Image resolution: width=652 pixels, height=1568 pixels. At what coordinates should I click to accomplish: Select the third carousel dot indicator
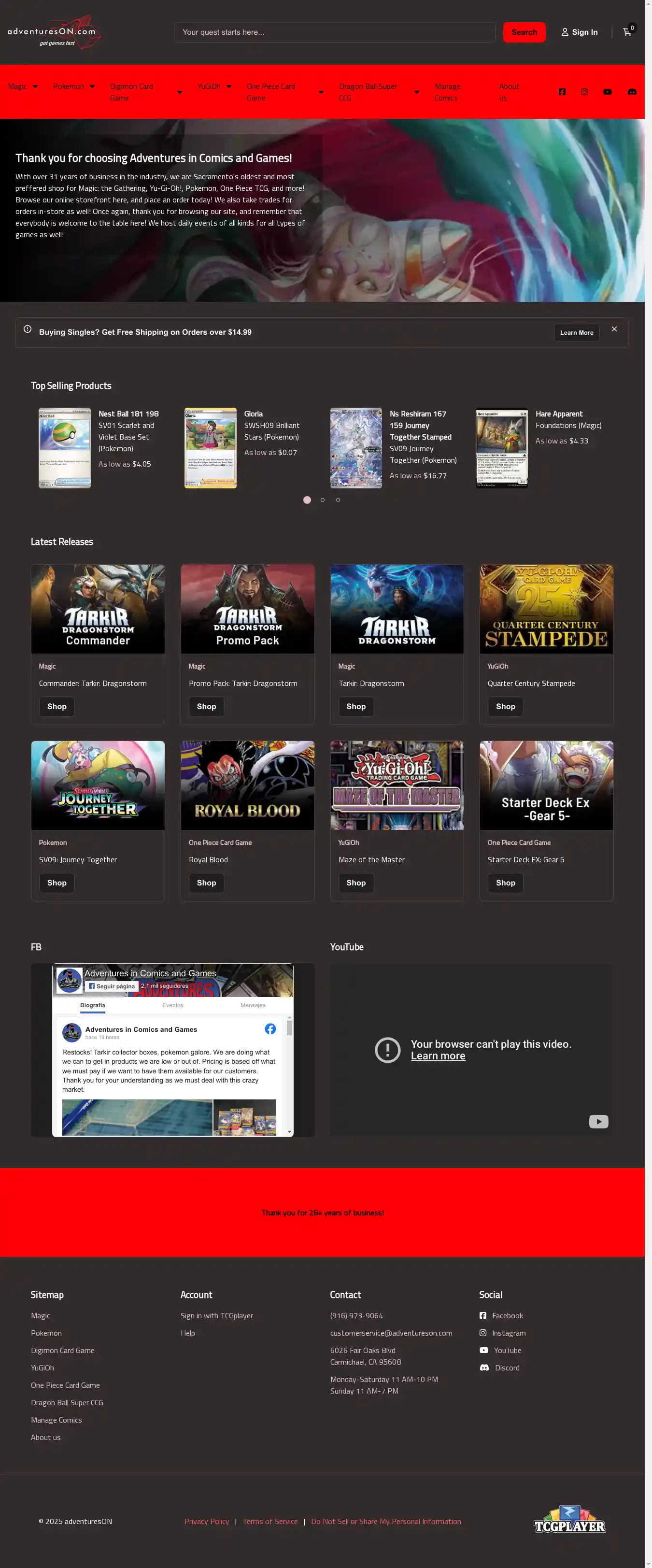tap(339, 500)
